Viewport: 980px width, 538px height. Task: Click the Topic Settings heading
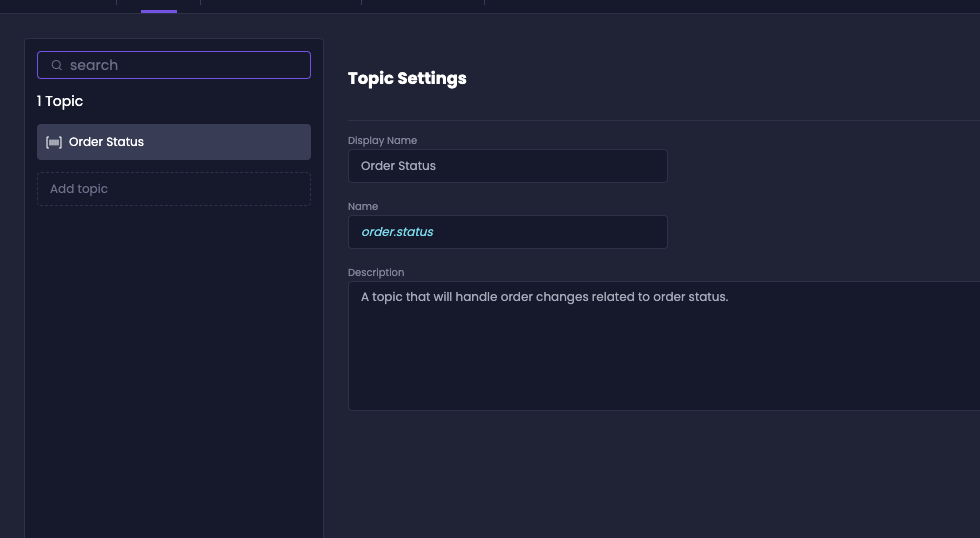click(407, 78)
